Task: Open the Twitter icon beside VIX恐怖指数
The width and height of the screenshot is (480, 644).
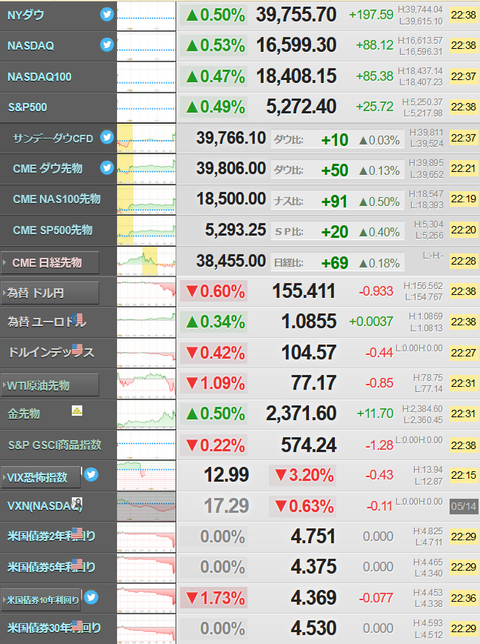Action: [x=91, y=474]
